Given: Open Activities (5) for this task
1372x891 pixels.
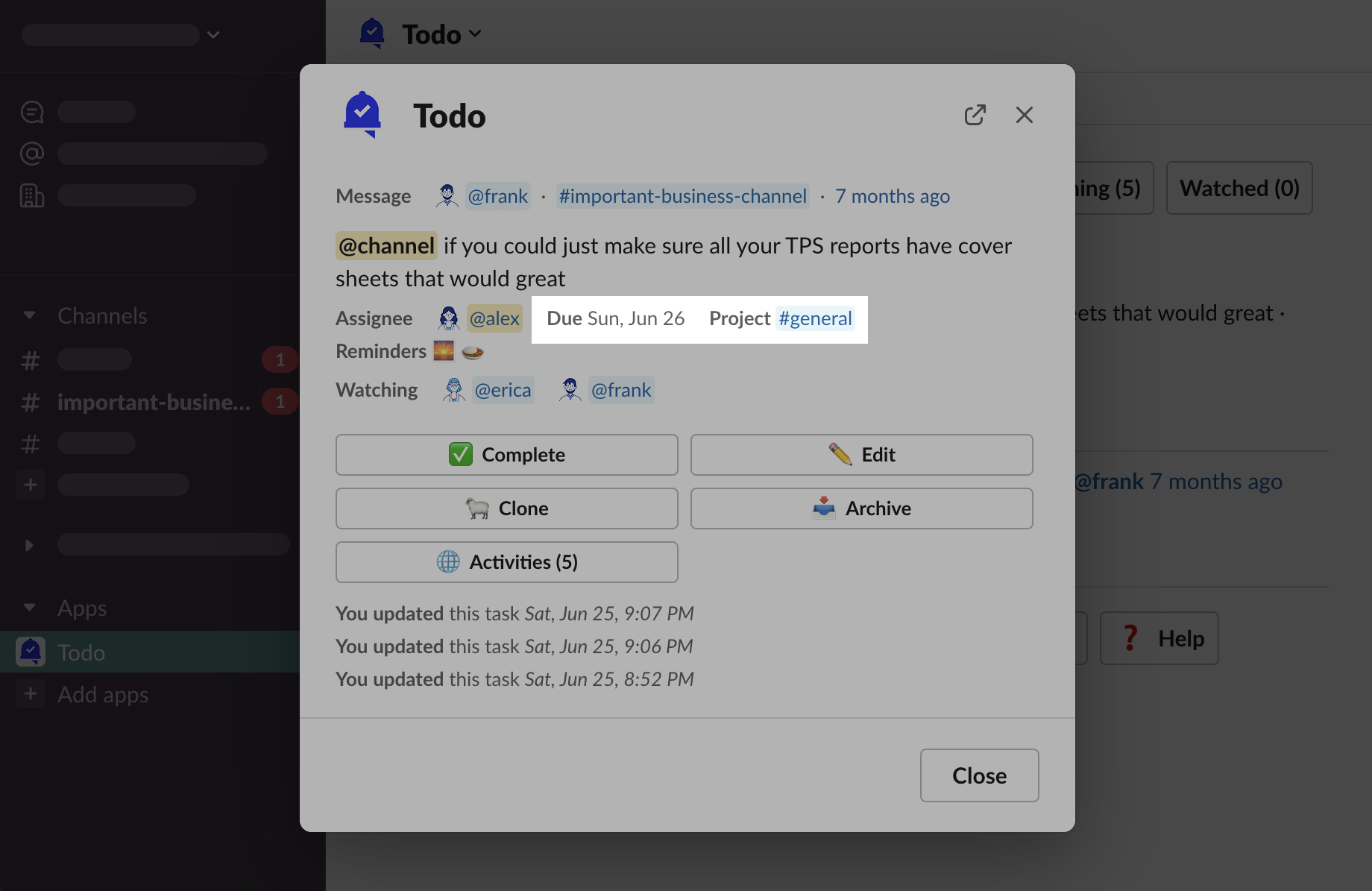Looking at the screenshot, I should (x=506, y=562).
